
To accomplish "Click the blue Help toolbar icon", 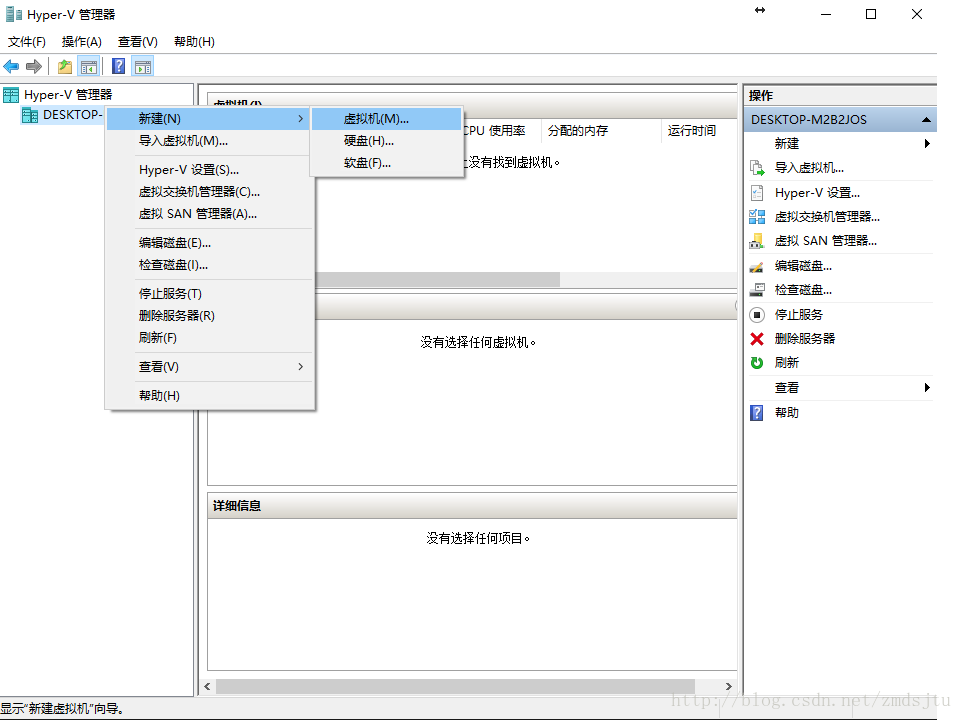I will pos(118,66).
